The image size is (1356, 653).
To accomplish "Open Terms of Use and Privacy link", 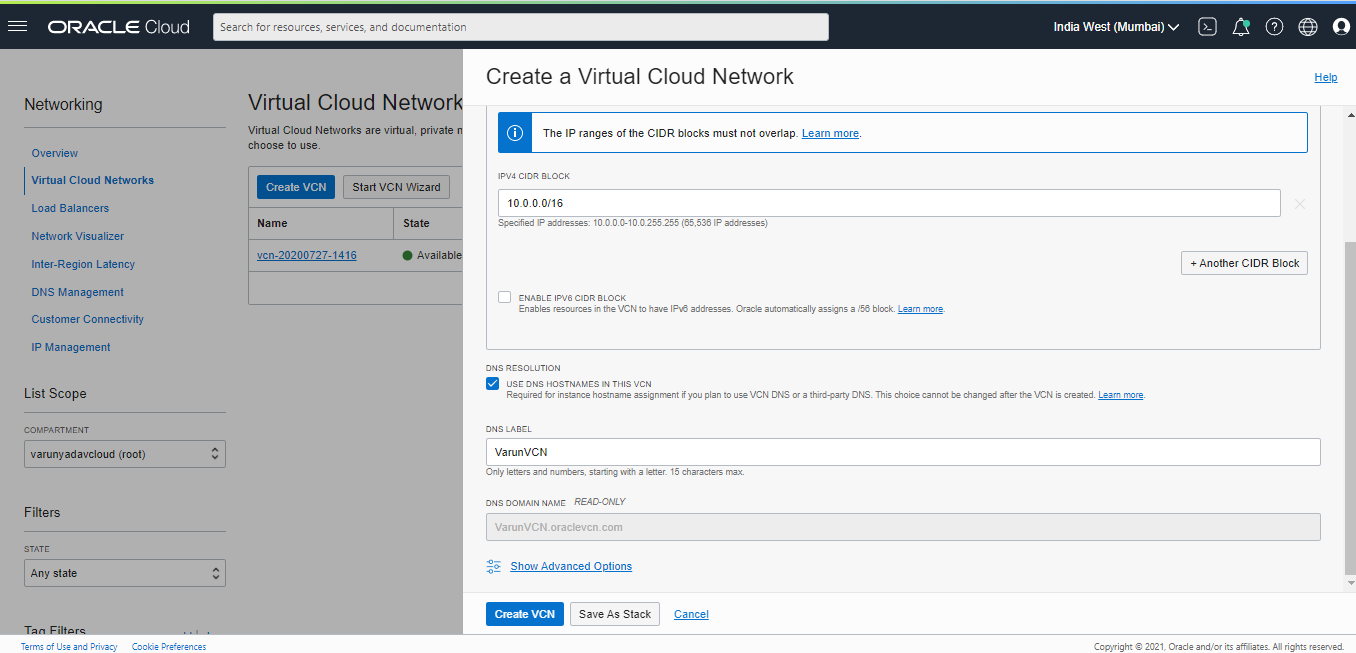I will [69, 647].
